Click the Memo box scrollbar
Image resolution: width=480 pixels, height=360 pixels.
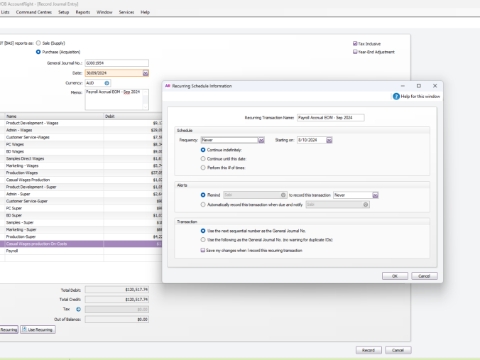click(145, 99)
